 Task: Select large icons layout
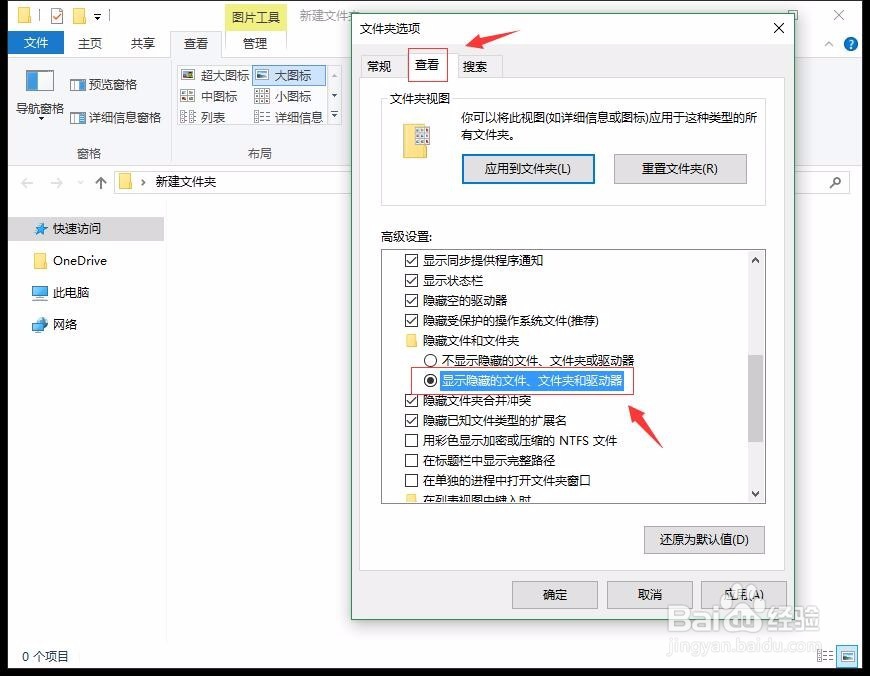289,75
